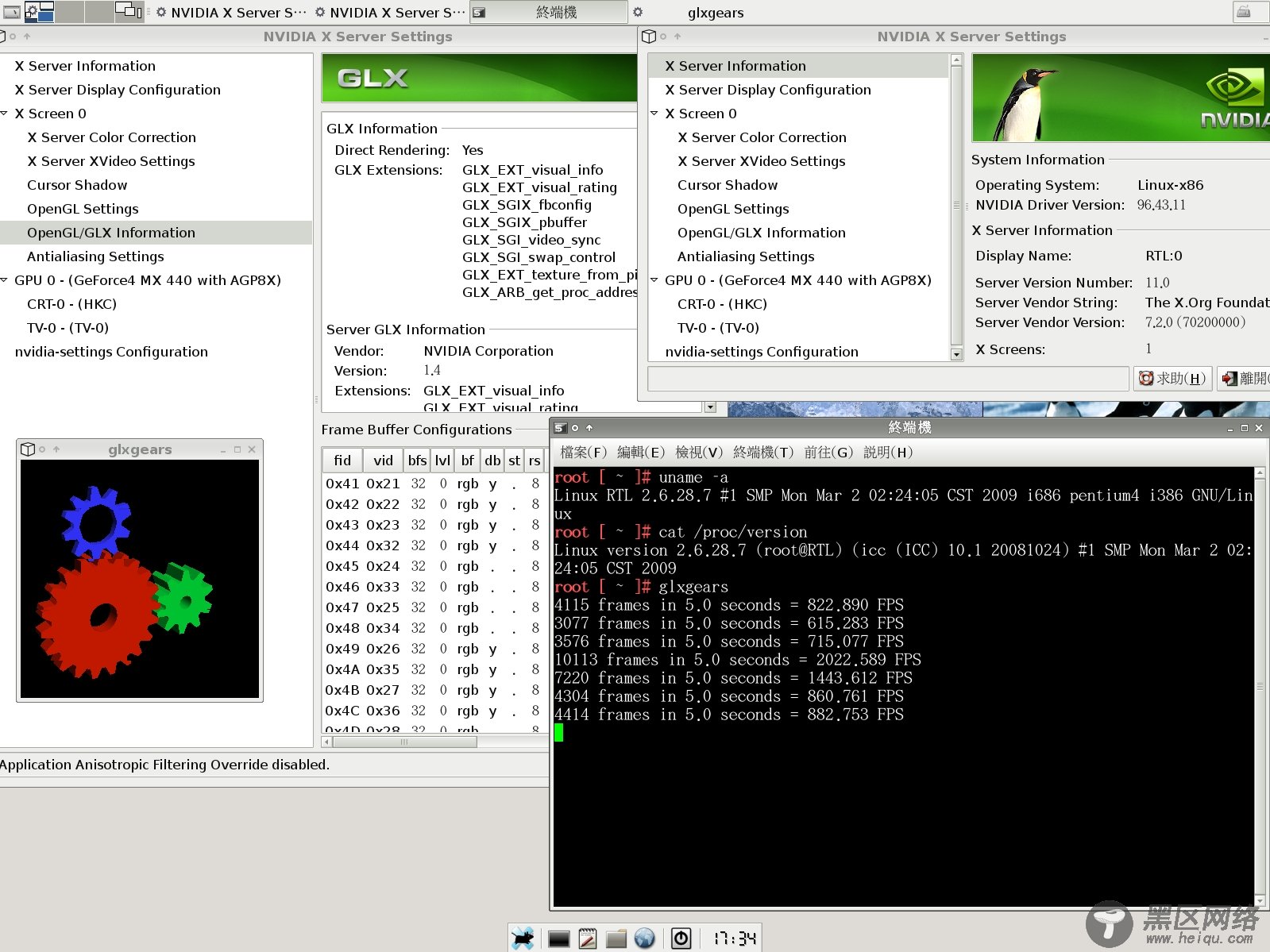Open the 編輯(E) menu in terminal

tap(641, 453)
